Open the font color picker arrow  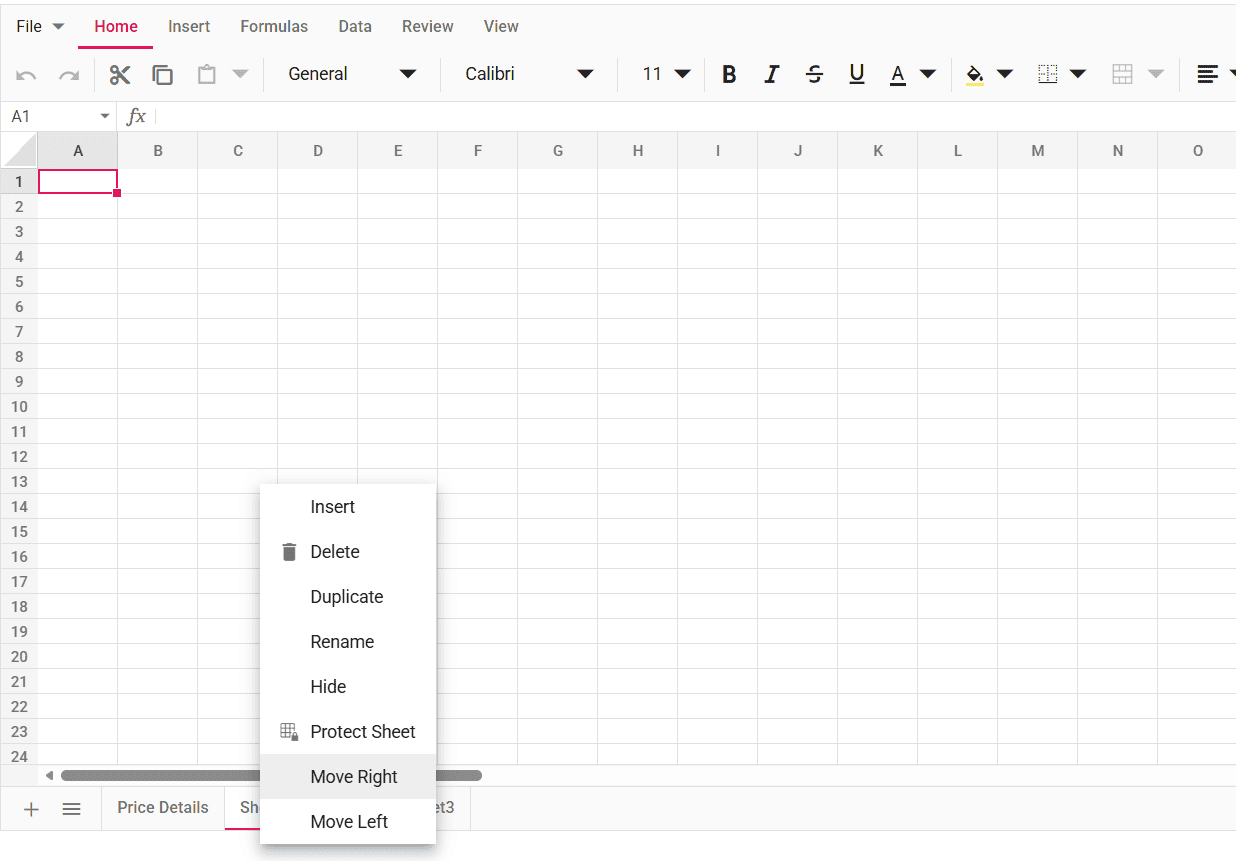[928, 74]
